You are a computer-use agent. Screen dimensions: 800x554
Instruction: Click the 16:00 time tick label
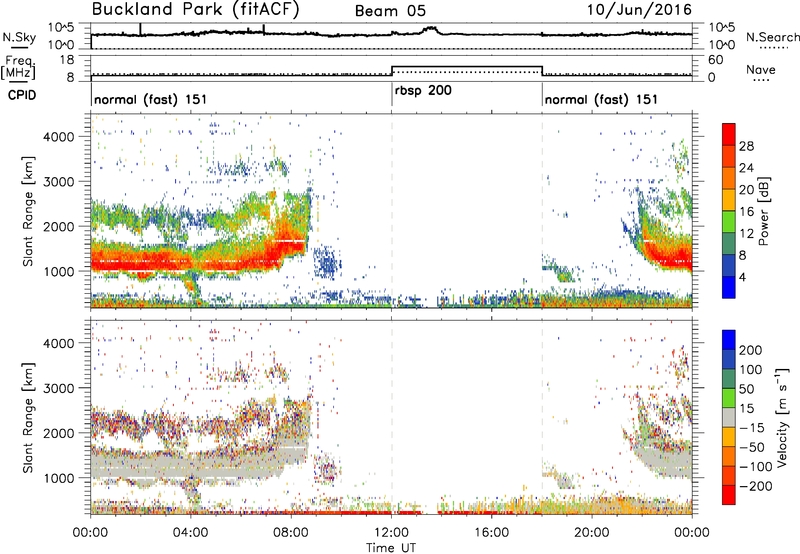(491, 533)
